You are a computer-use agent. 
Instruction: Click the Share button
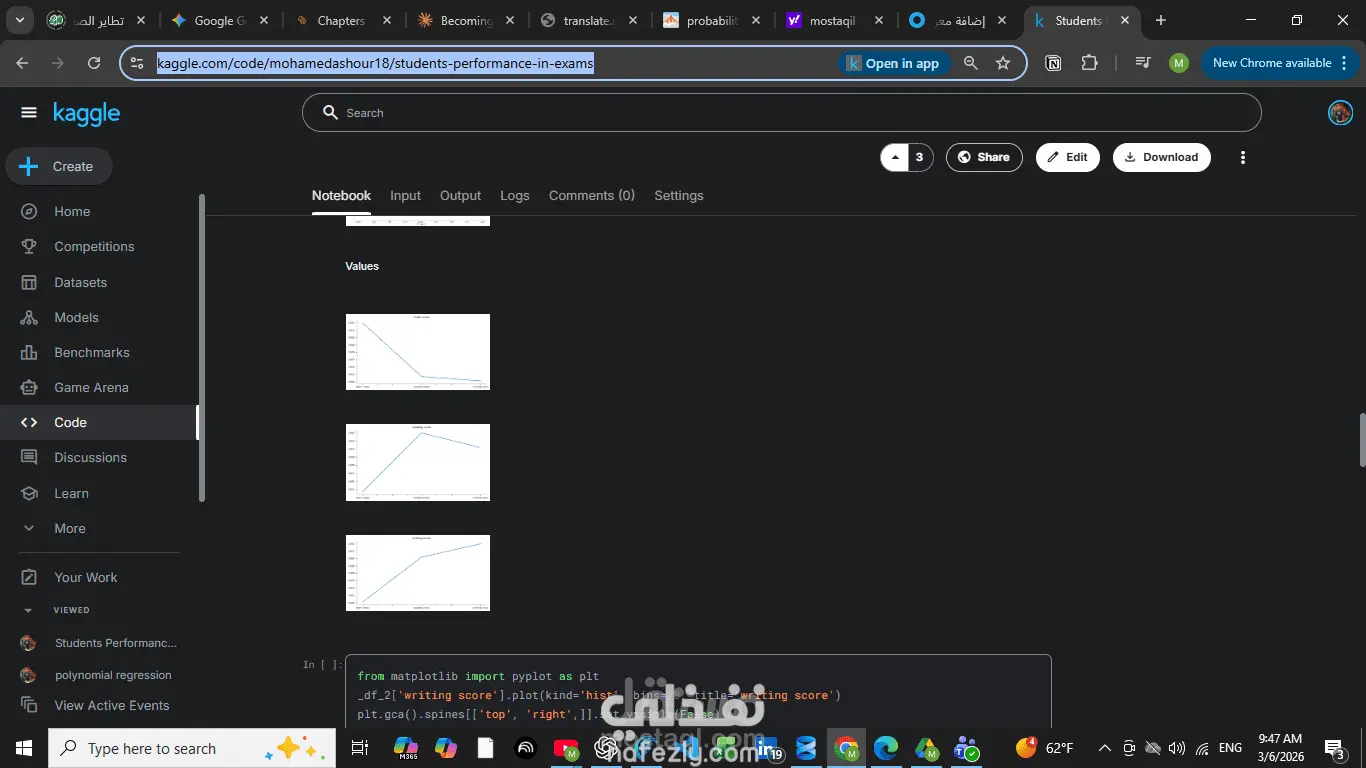(984, 157)
